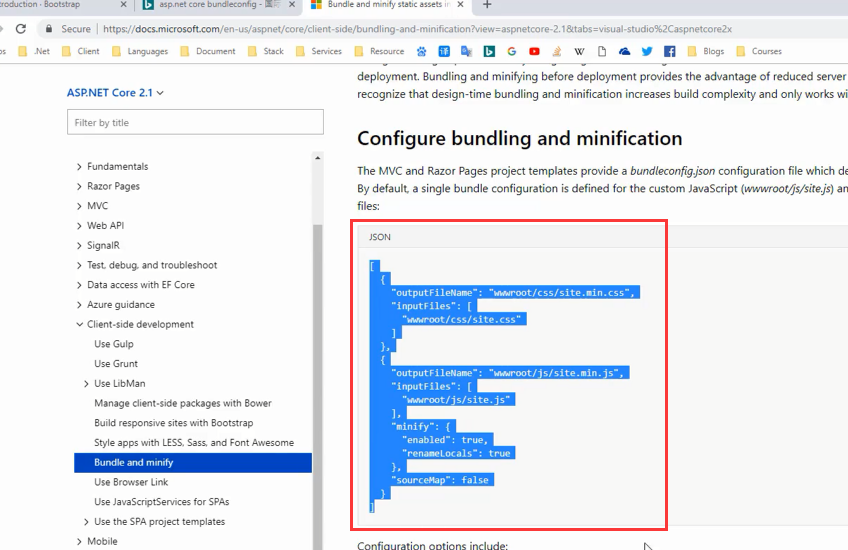Open Use JavaScriptServices for SPAs
Screen dimensions: 848x550
162,502
